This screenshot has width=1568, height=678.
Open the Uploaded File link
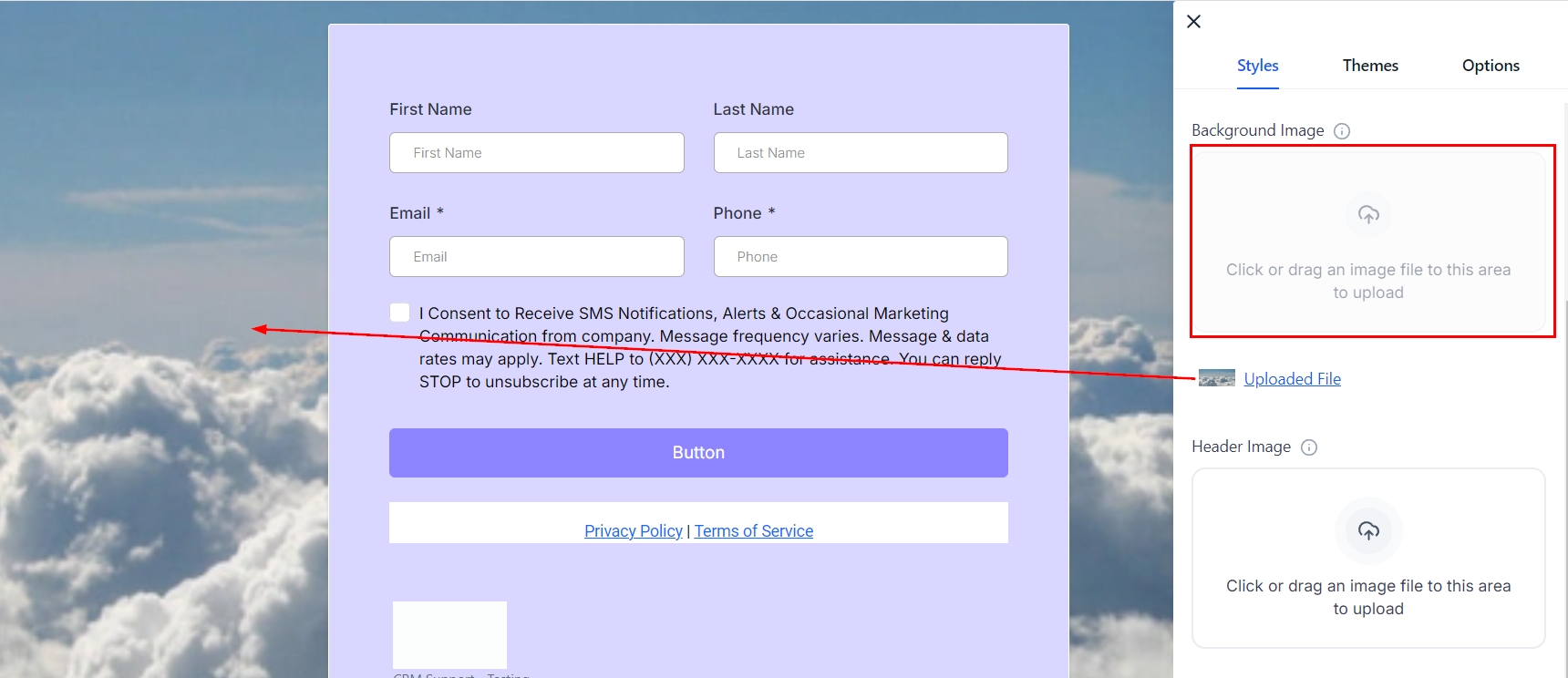point(1292,379)
